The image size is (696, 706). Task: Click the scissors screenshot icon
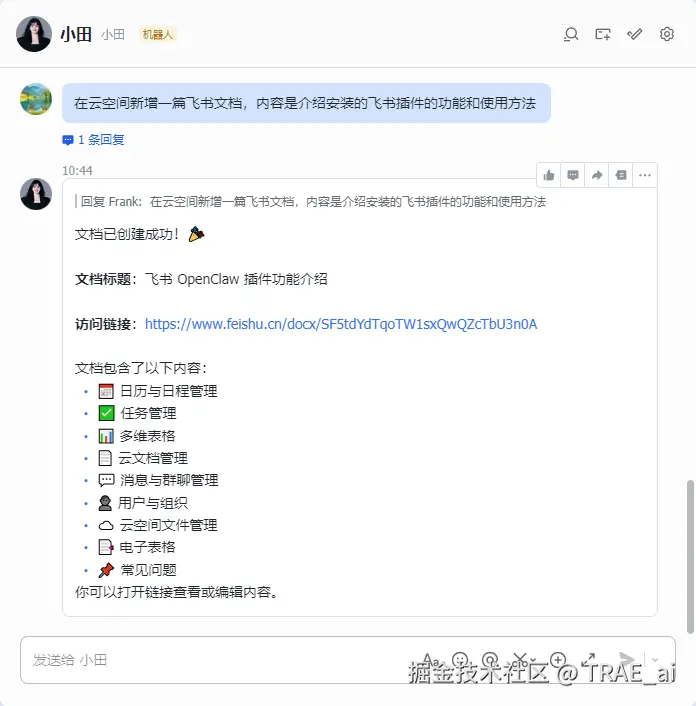pos(520,660)
